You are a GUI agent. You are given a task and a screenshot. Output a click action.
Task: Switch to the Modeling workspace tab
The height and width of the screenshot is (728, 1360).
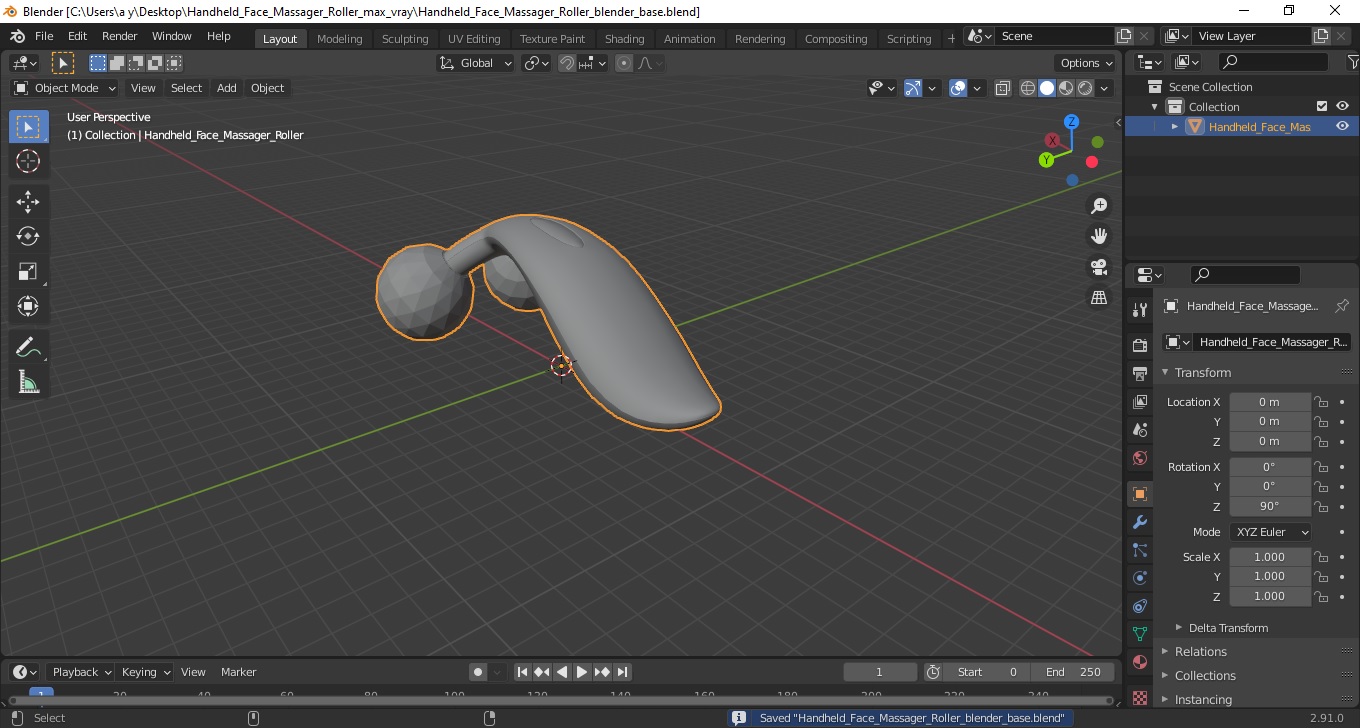pos(339,38)
